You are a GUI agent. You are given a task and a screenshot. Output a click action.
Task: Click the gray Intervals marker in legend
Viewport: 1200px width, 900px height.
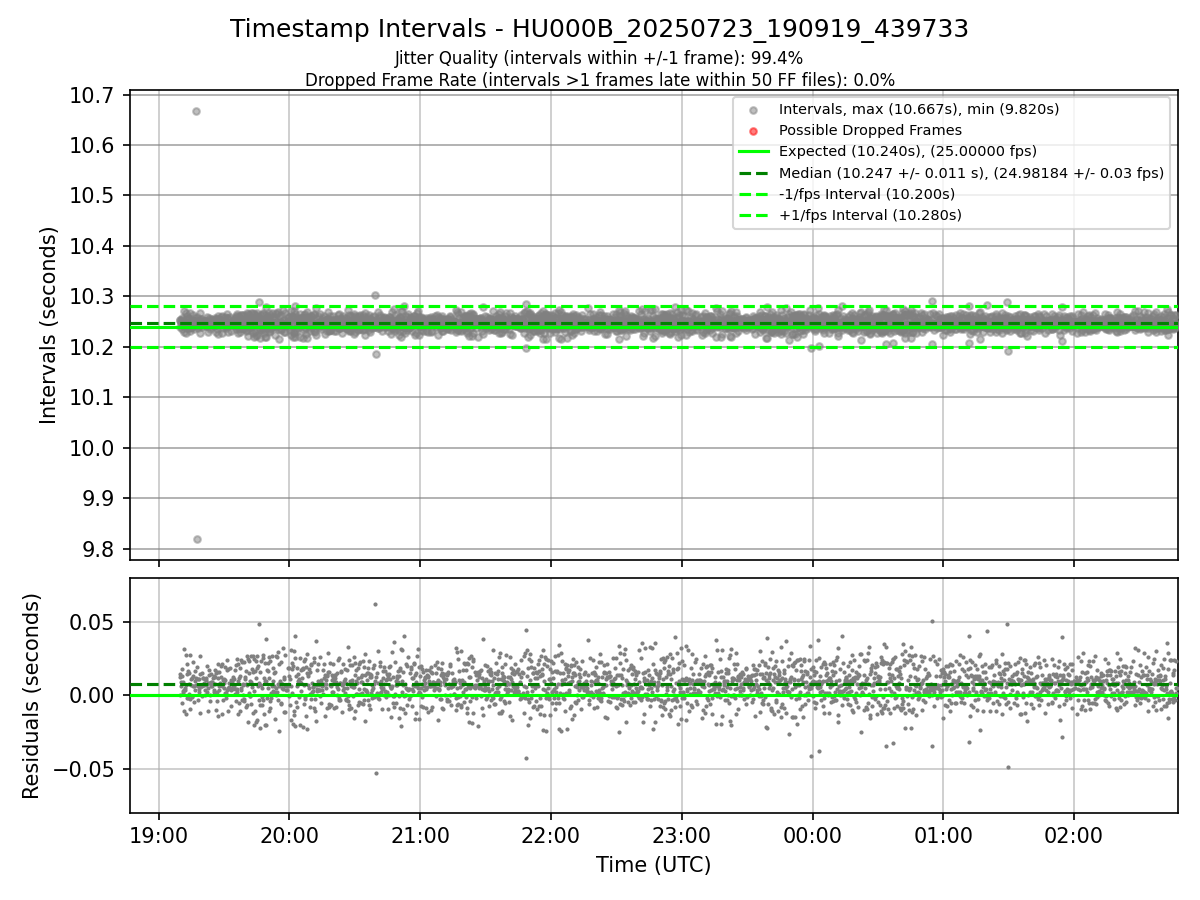[754, 109]
